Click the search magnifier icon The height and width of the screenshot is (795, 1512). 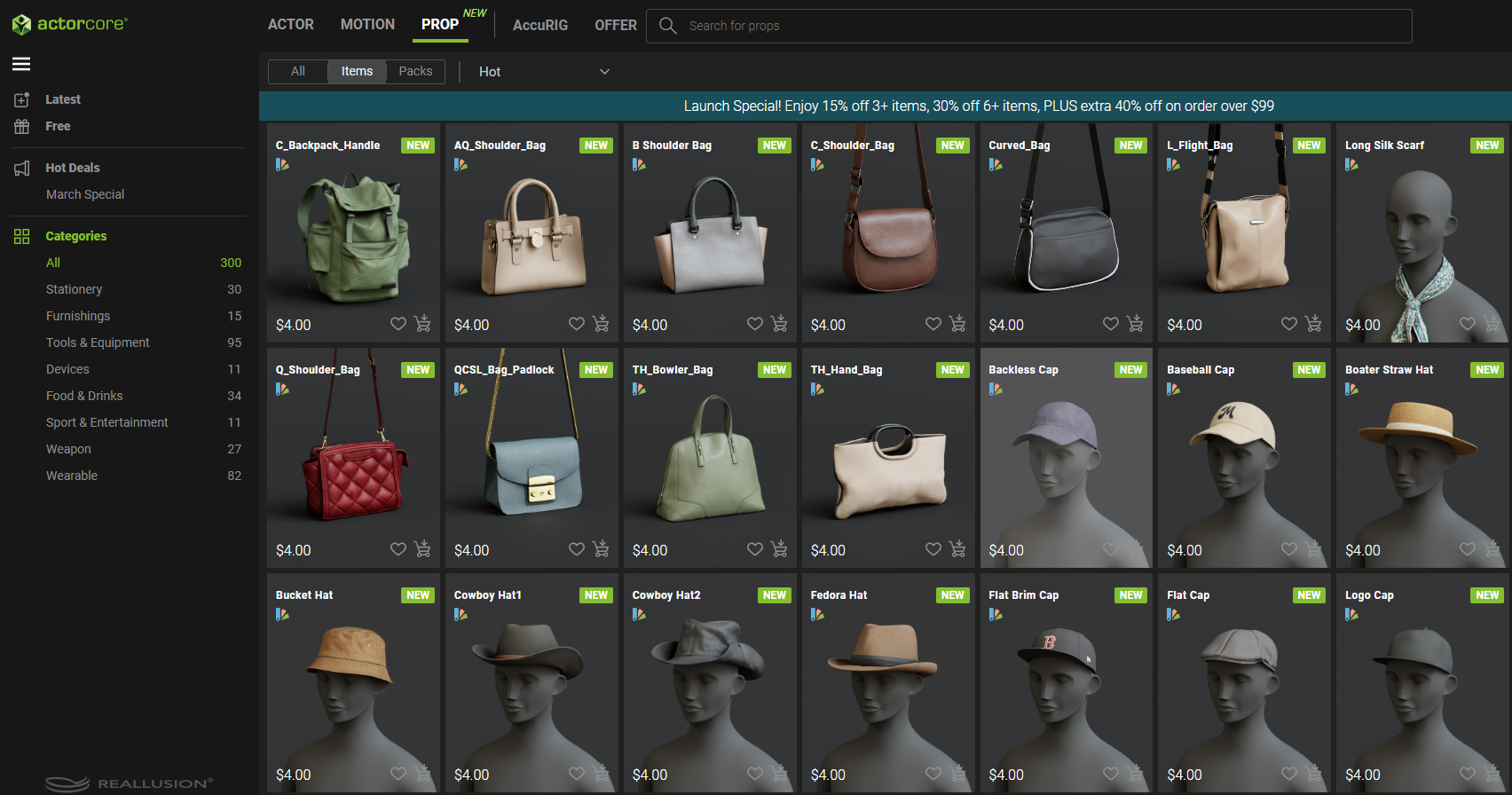coord(668,26)
